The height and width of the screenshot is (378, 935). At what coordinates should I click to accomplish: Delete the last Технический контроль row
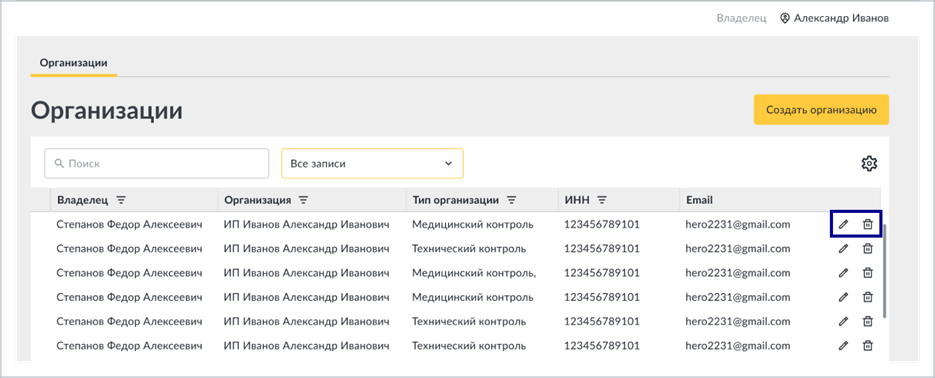click(868, 345)
